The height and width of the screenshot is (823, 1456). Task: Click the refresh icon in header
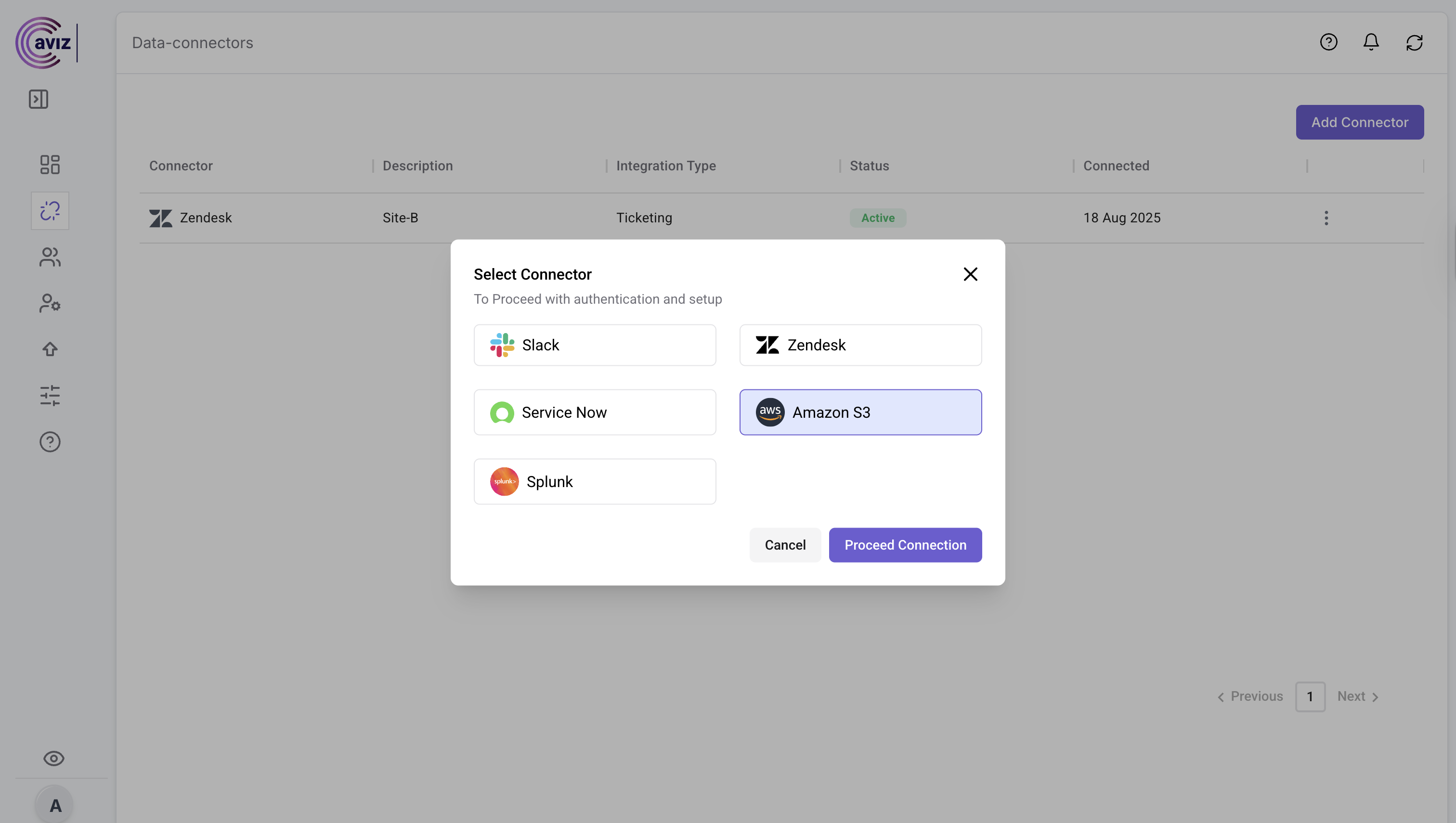(1414, 42)
